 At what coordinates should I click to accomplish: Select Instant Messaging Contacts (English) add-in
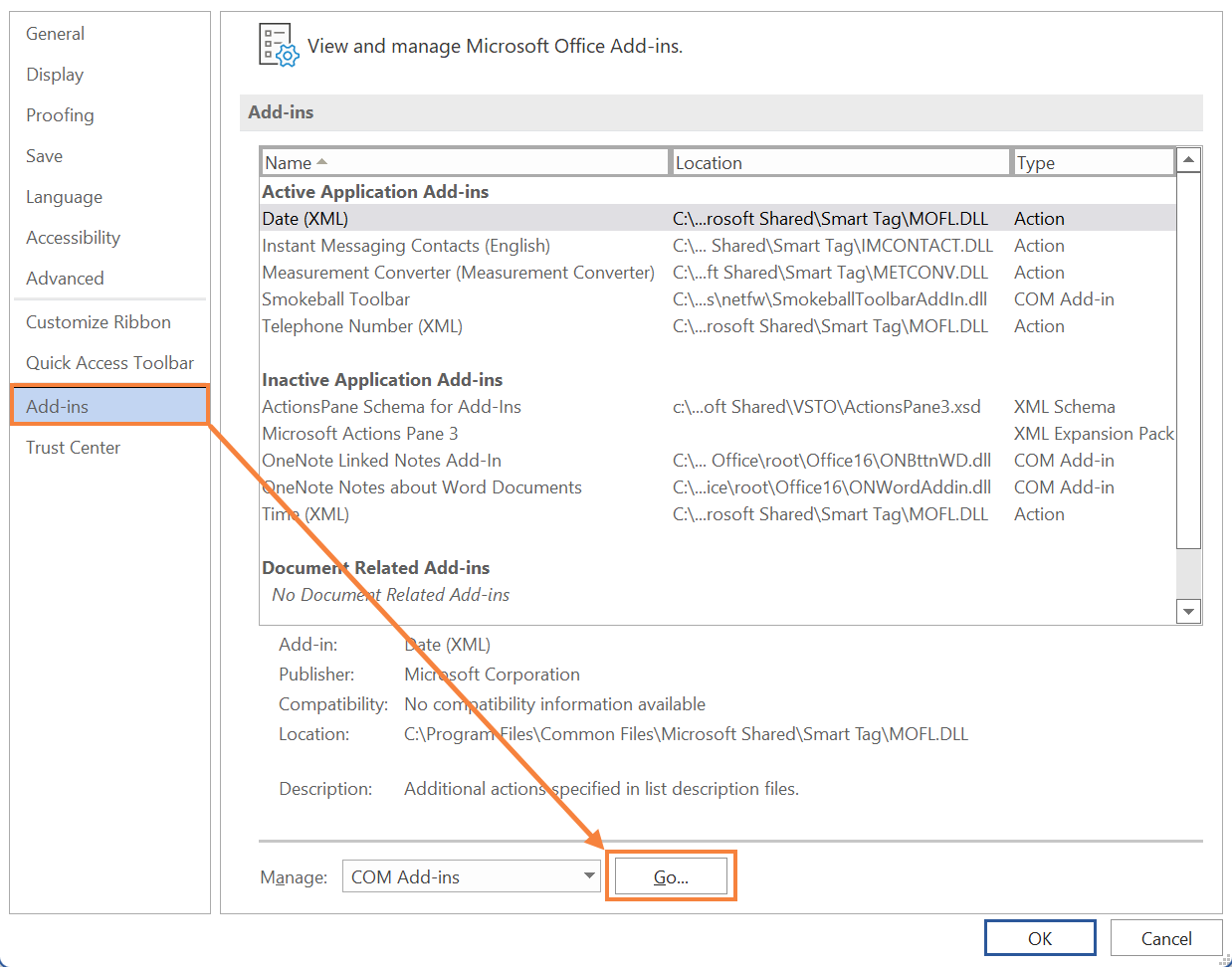(718, 246)
